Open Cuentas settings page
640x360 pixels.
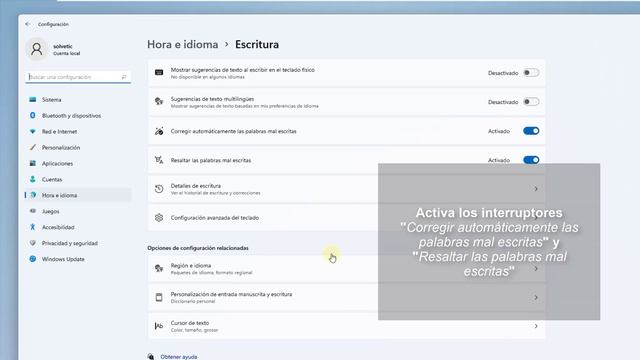pyautogui.click(x=78, y=179)
